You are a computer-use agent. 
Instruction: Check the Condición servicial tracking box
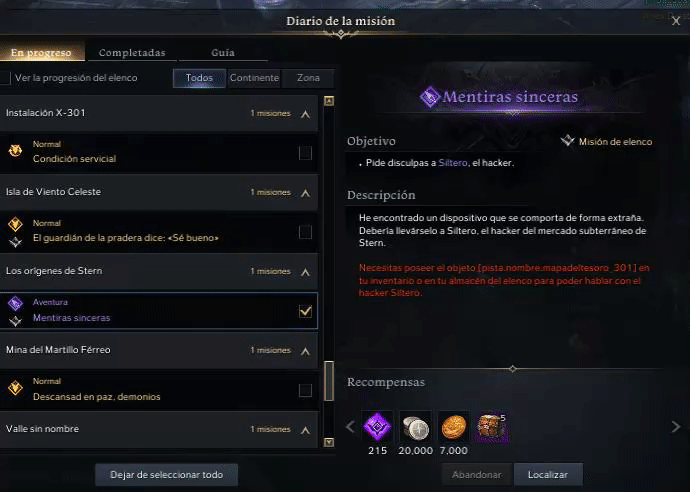[305, 153]
